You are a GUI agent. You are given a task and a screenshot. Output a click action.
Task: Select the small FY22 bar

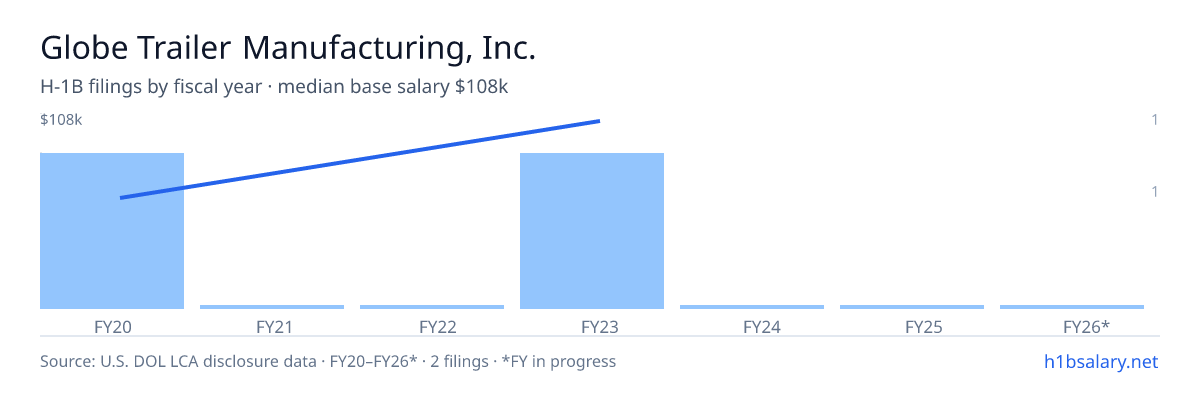(432, 307)
